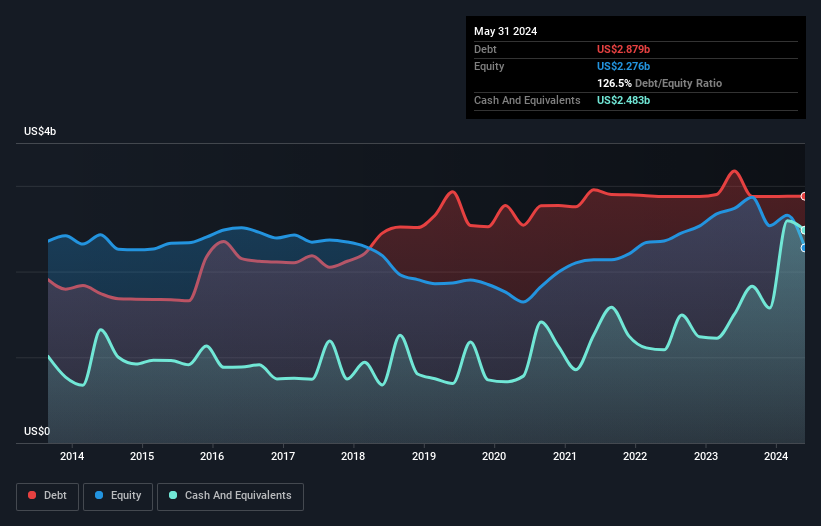Click the 2017 x-axis label

[283, 456]
